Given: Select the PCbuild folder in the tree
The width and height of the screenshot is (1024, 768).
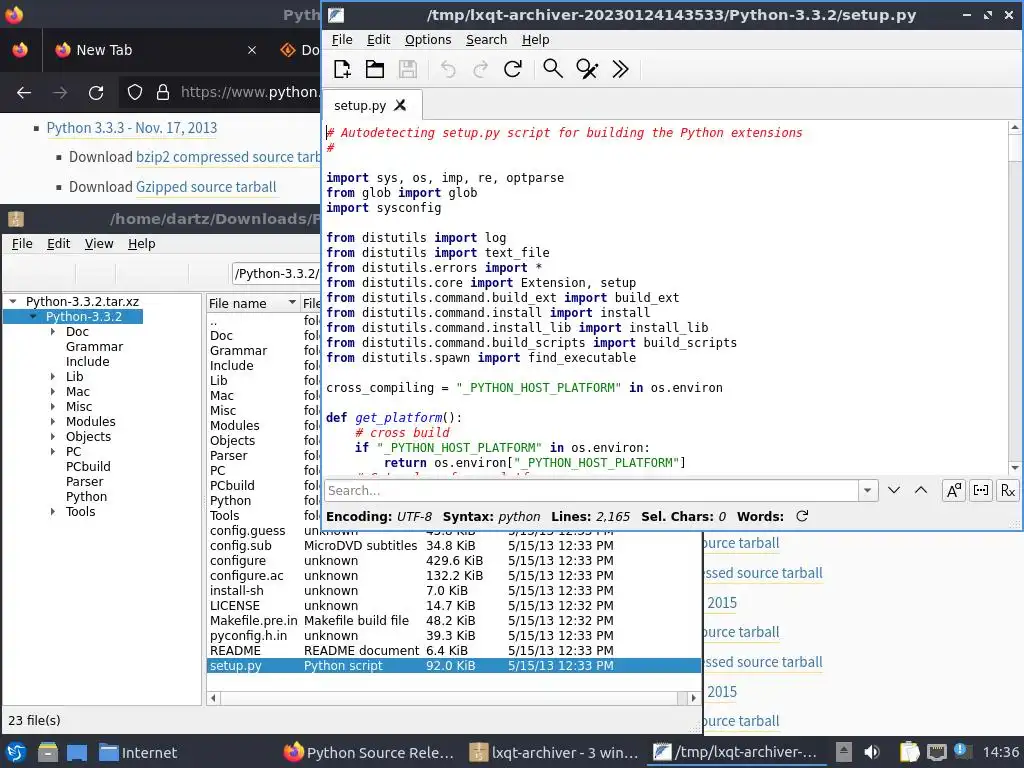Looking at the screenshot, I should pyautogui.click(x=88, y=467).
